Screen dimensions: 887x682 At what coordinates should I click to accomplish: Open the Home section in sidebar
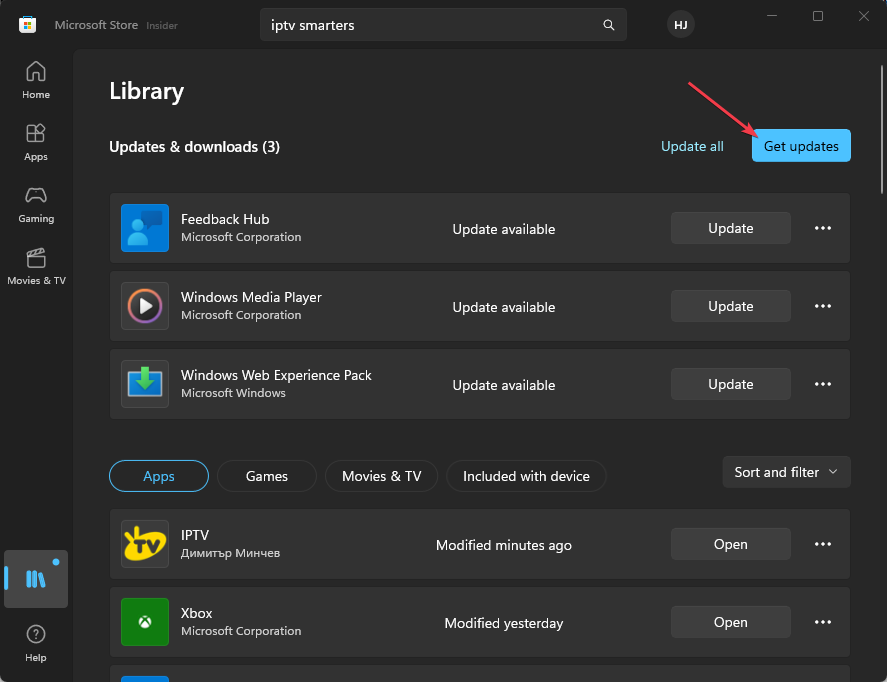(36, 80)
